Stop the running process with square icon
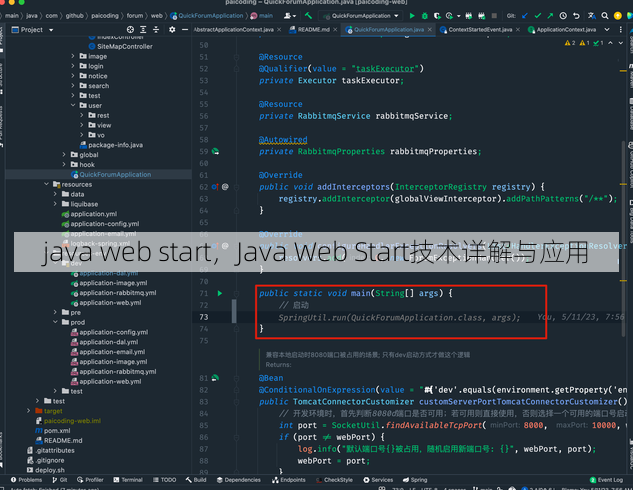633x490 pixels. tap(494, 16)
